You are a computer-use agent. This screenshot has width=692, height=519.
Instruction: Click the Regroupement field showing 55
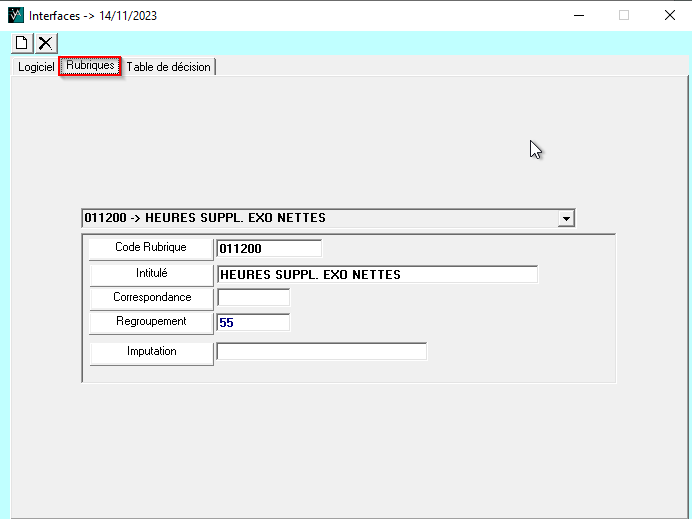tap(253, 322)
